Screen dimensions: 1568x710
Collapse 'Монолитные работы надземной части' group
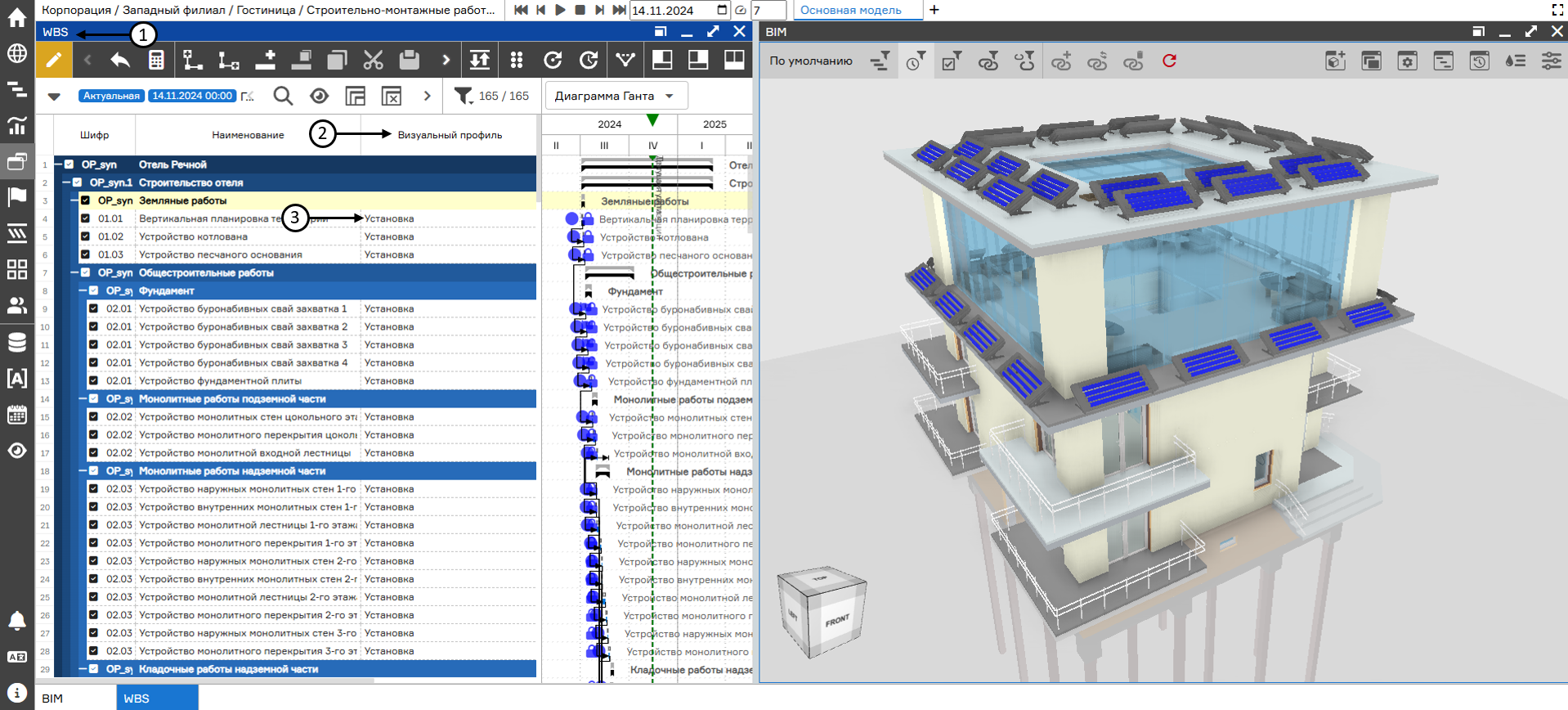83,470
